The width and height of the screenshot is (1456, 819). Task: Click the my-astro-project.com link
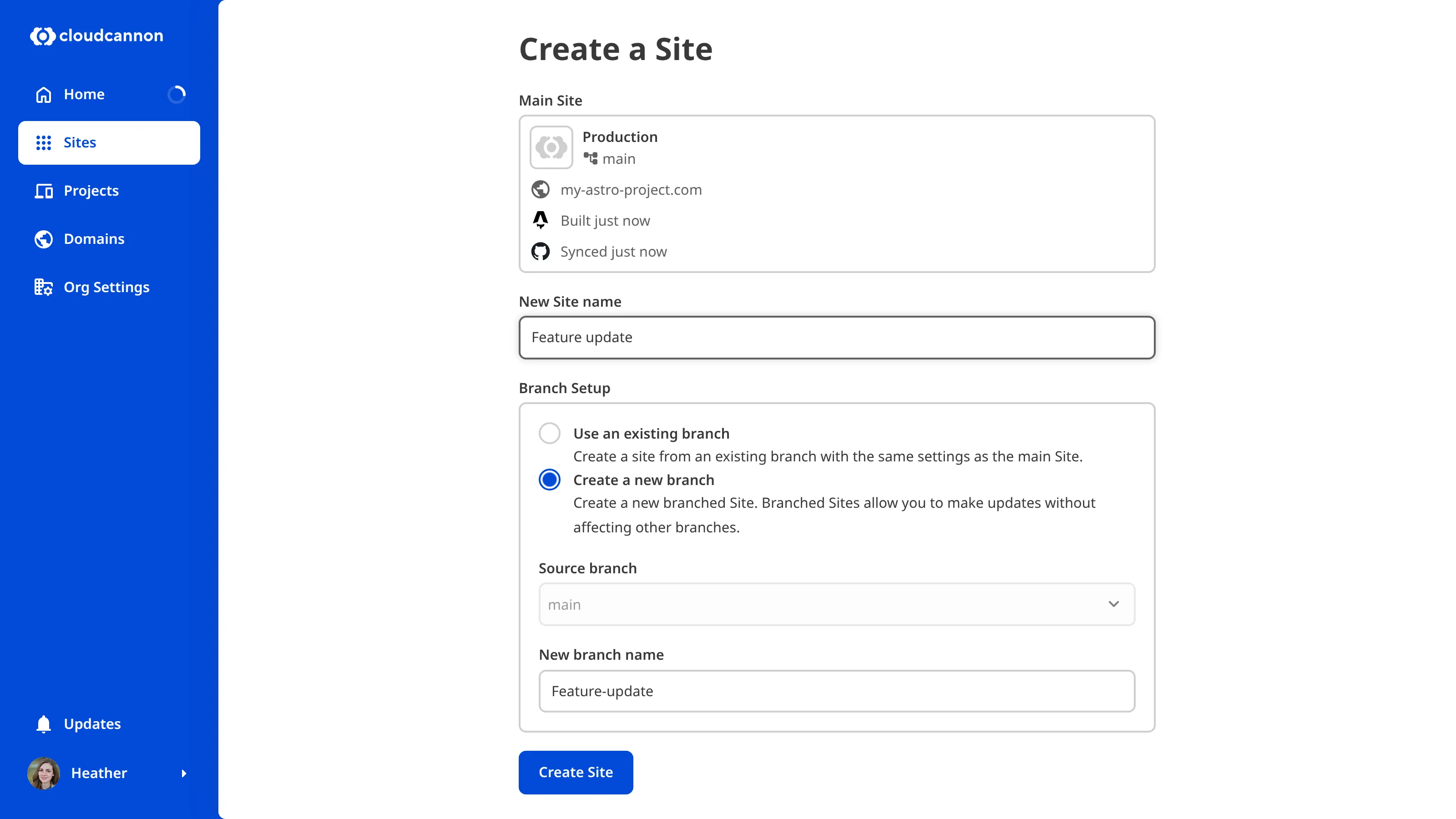(x=632, y=189)
